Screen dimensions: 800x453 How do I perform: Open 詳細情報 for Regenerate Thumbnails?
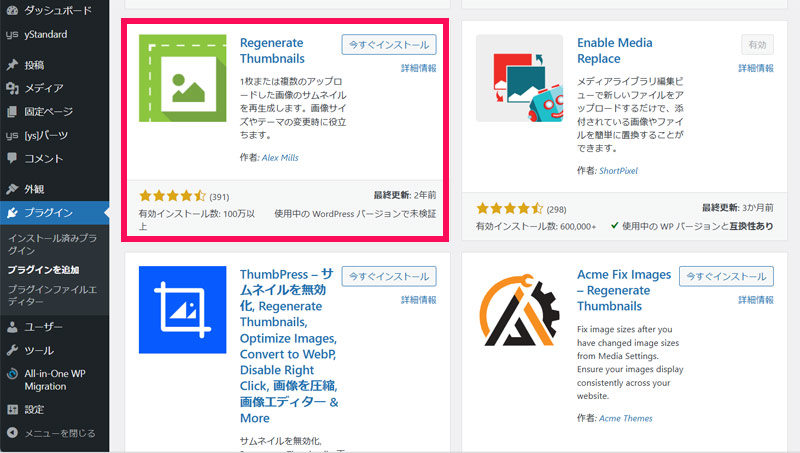418,68
